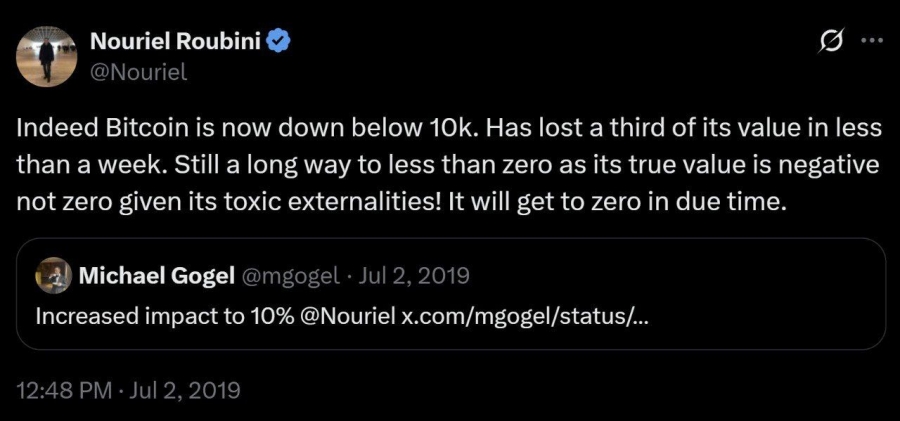The height and width of the screenshot is (421, 900).
Task: Click the tweet timestamp 12:48 PM
Action: [65, 391]
